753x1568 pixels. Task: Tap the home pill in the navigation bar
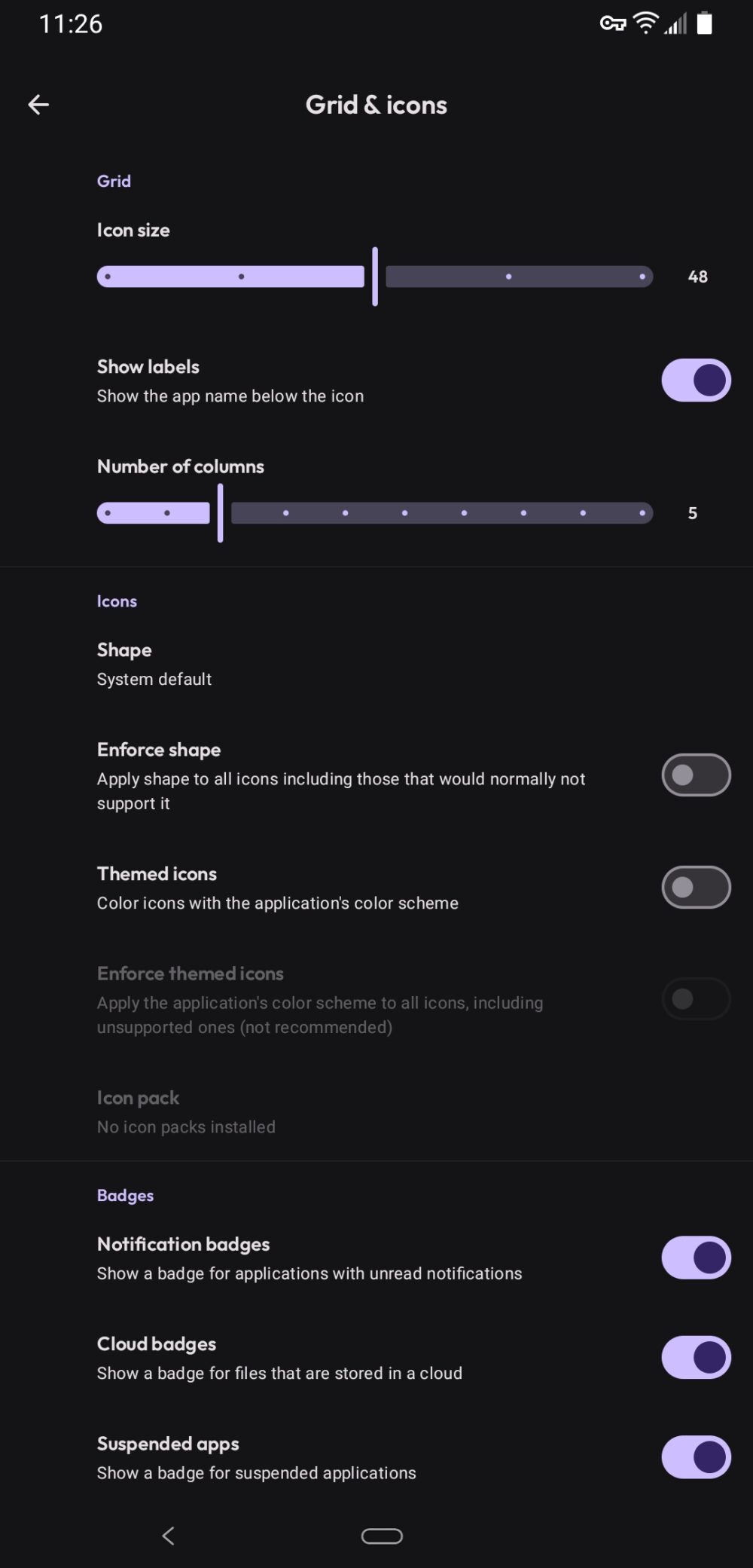pyautogui.click(x=382, y=1536)
